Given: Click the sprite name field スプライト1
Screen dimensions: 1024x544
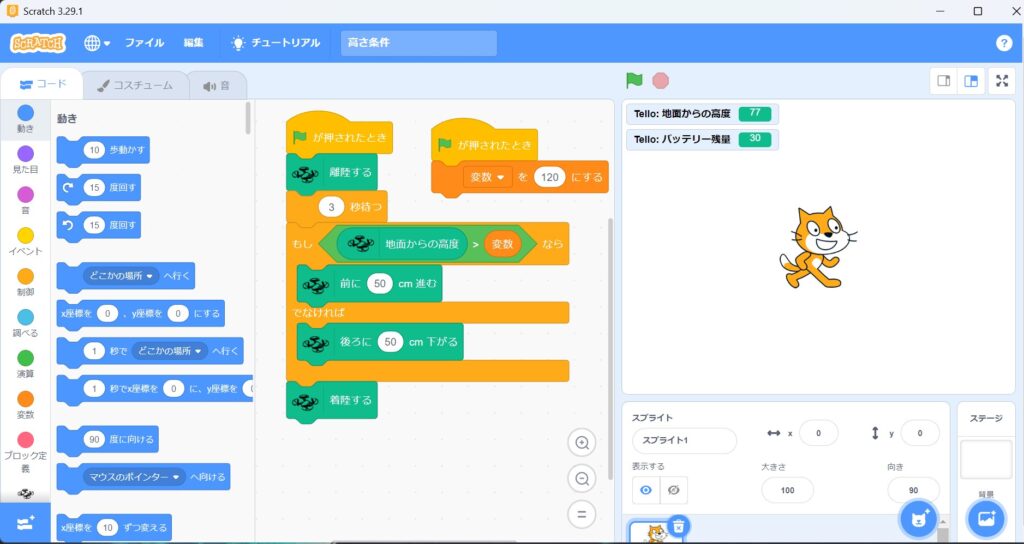Looking at the screenshot, I should click(x=684, y=440).
